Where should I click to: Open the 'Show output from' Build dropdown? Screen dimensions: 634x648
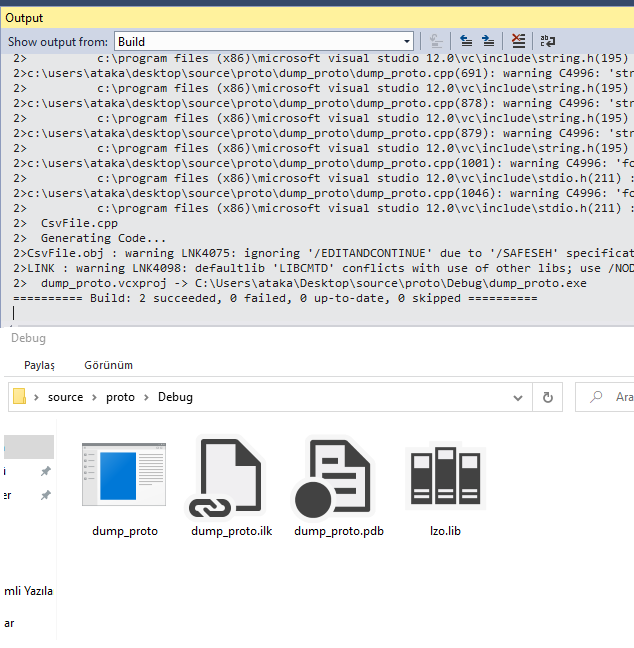(x=264, y=41)
